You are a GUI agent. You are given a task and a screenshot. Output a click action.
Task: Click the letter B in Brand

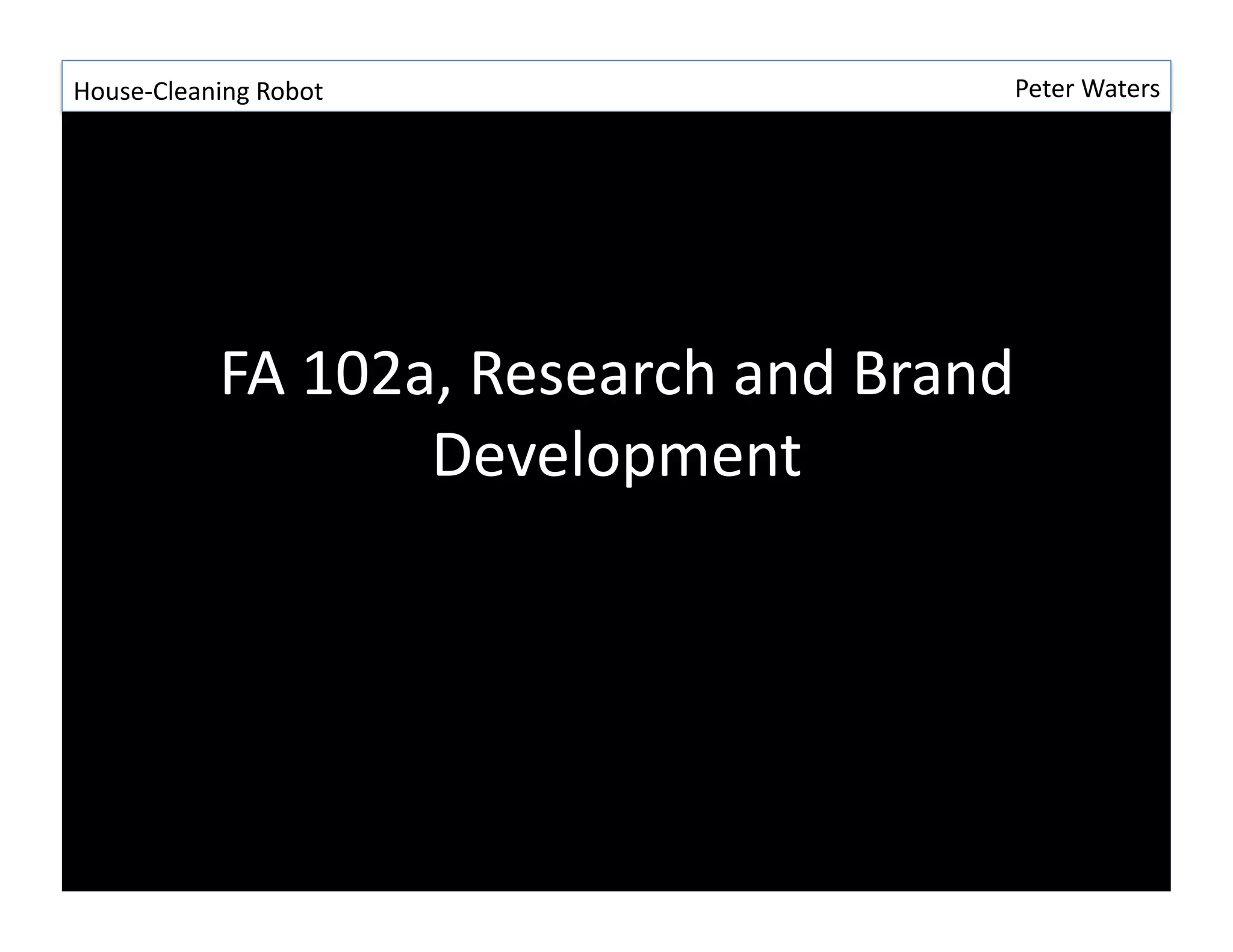pos(872,374)
